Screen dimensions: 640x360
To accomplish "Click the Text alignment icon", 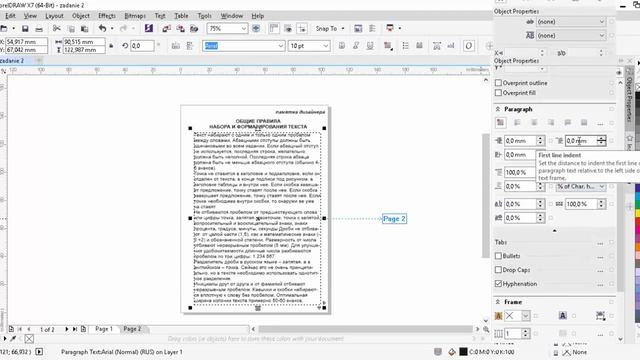I will [388, 46].
